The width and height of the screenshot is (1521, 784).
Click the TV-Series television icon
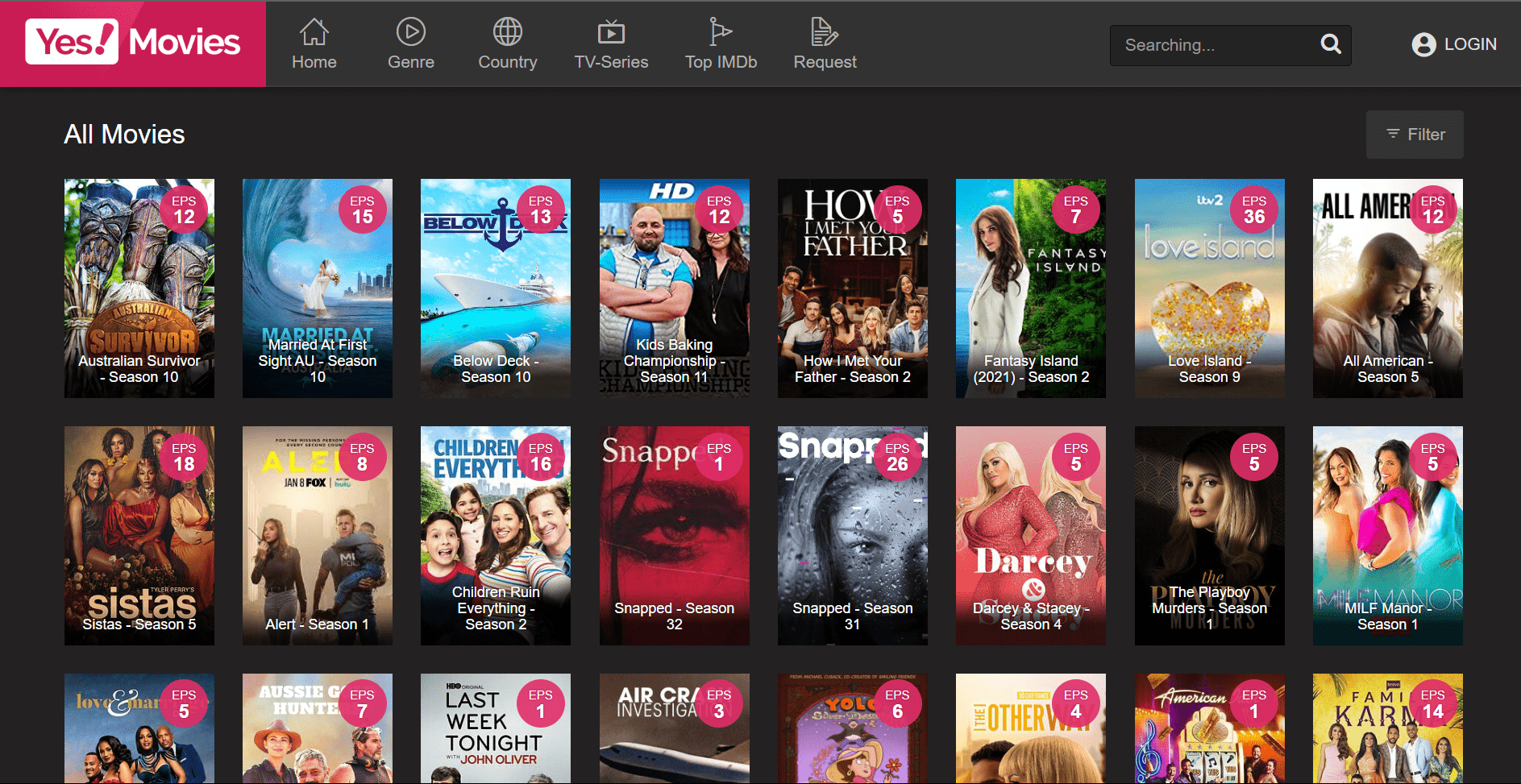611,32
